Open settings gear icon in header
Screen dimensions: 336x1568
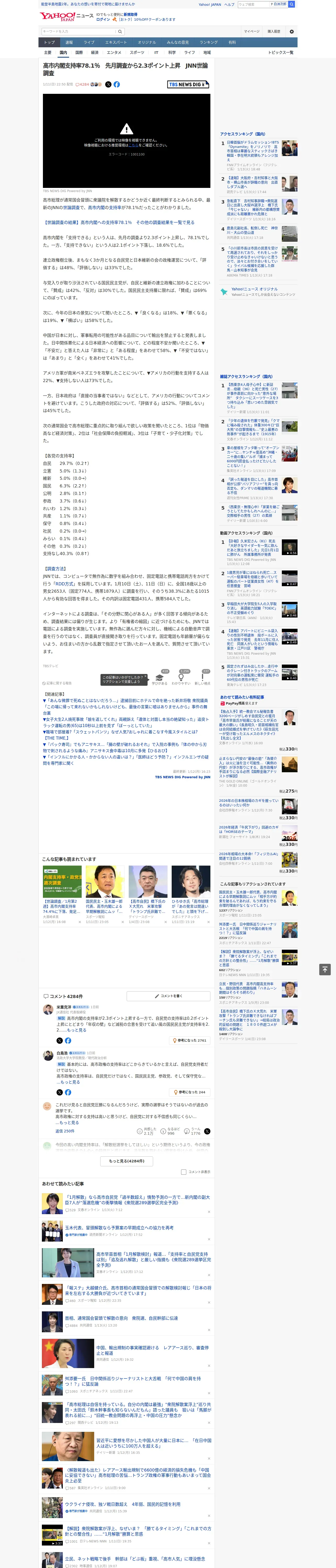pyautogui.click(x=292, y=32)
